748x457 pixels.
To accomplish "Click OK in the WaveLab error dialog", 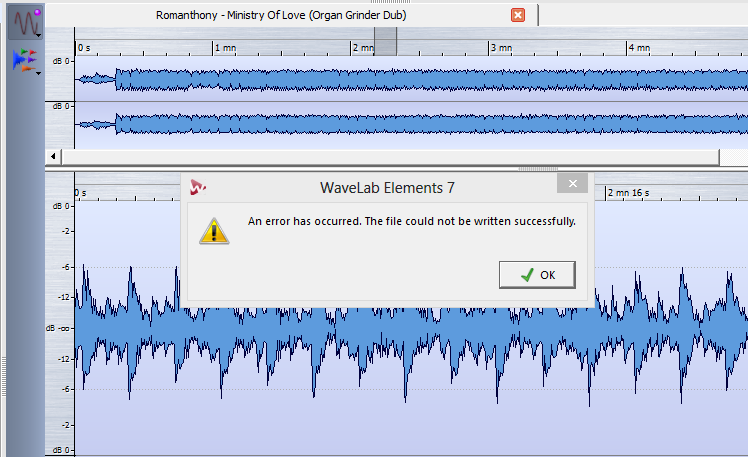I will 537,275.
